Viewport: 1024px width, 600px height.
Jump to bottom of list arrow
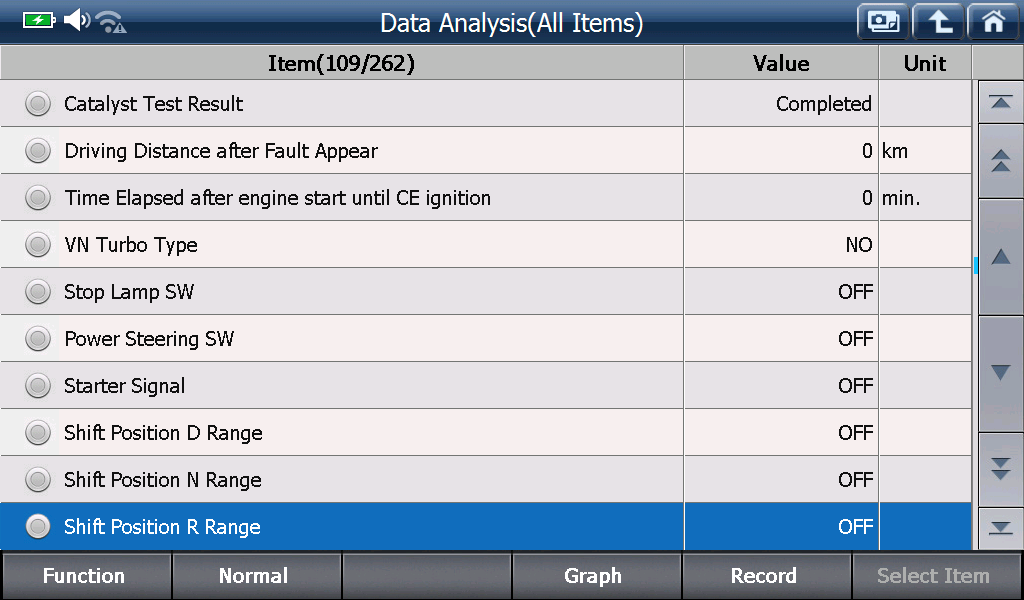pyautogui.click(x=1000, y=528)
